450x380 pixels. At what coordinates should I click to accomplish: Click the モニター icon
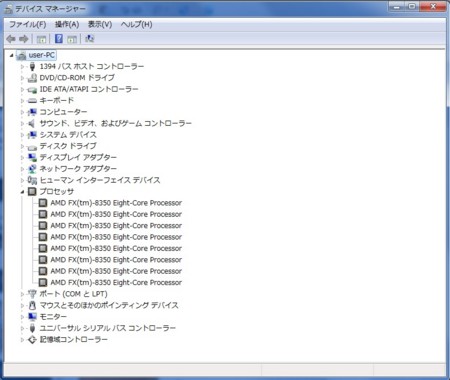coord(32,317)
